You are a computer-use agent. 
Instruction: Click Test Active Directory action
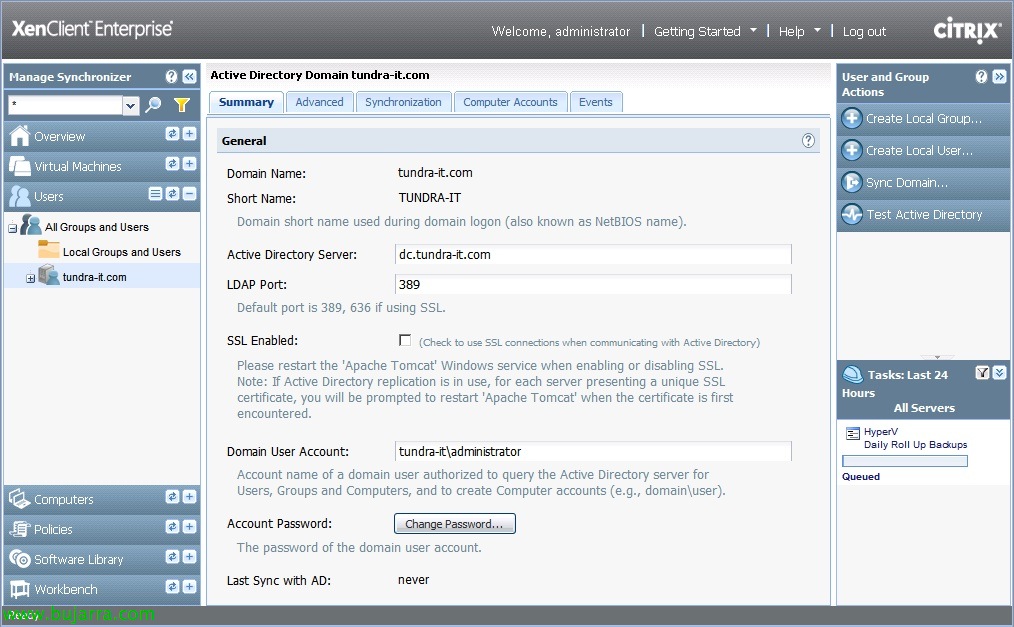pos(923,215)
